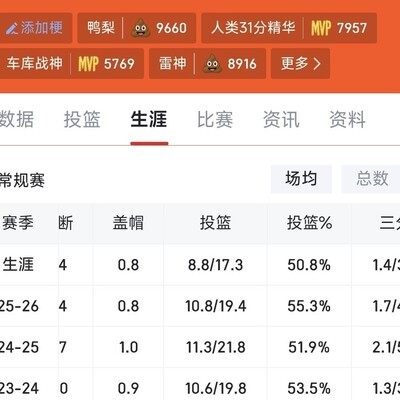Click the 25-26 season row label
This screenshot has height=400, width=400.
(x=19, y=306)
